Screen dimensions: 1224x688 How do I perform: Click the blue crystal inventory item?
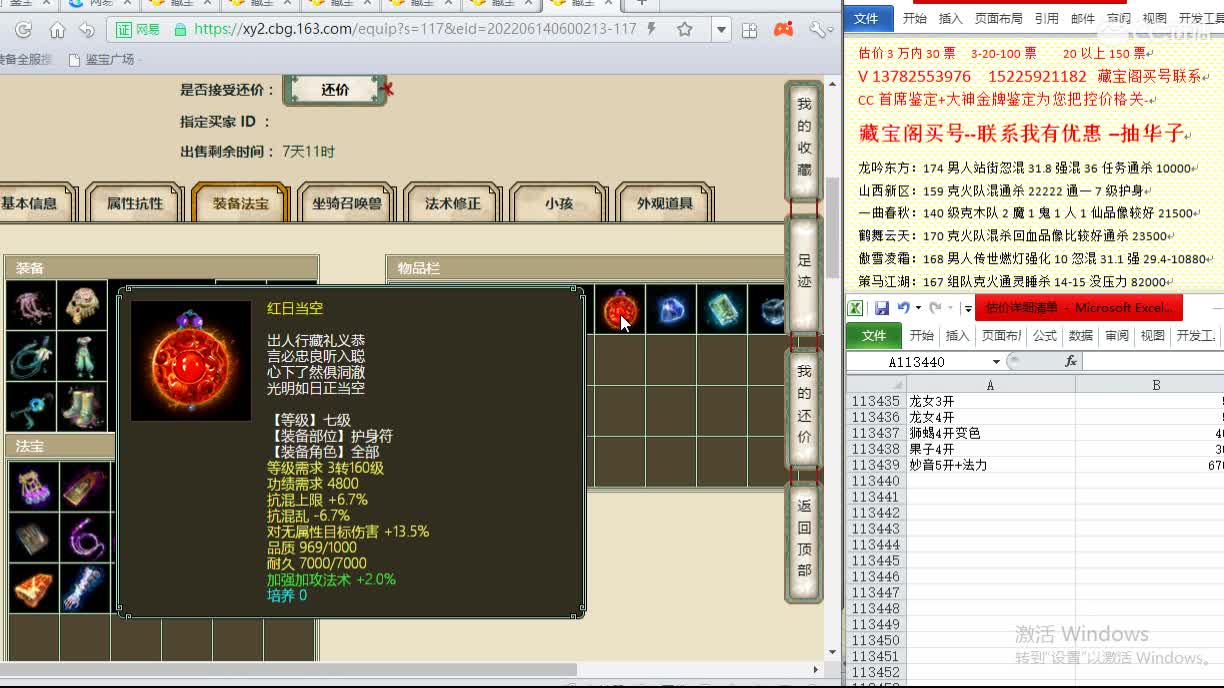(670, 310)
